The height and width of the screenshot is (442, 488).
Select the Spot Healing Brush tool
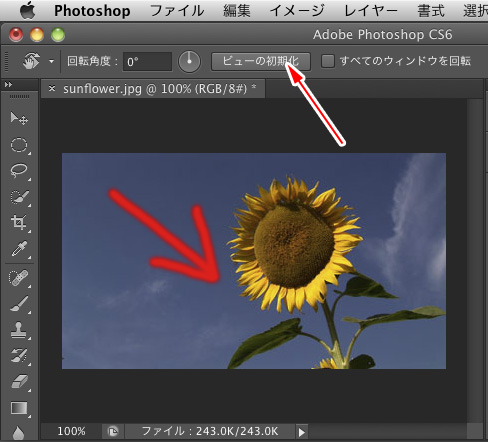coord(19,278)
